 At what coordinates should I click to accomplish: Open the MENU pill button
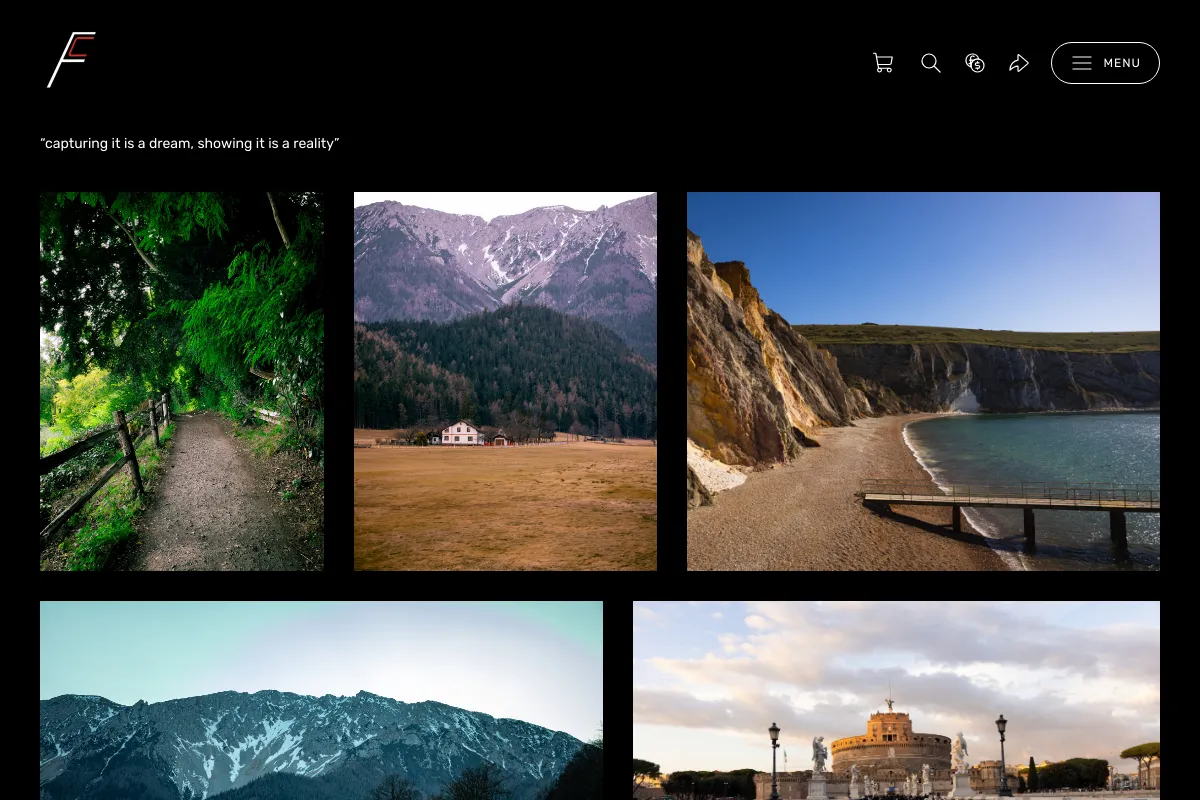click(1105, 63)
